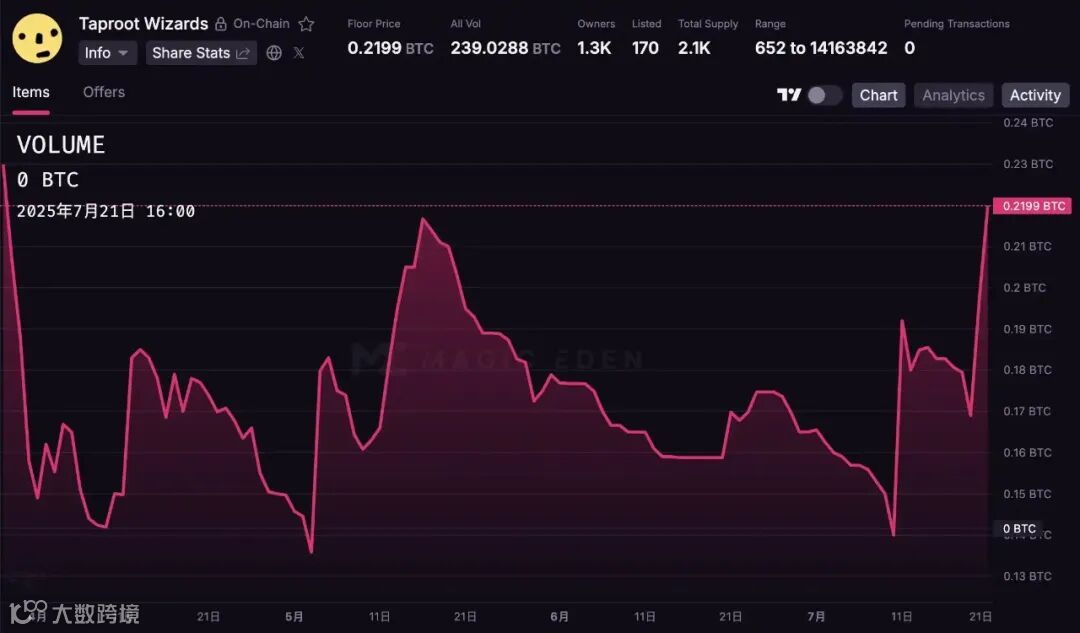Click the Taproot Wizards collection title

[x=143, y=24]
